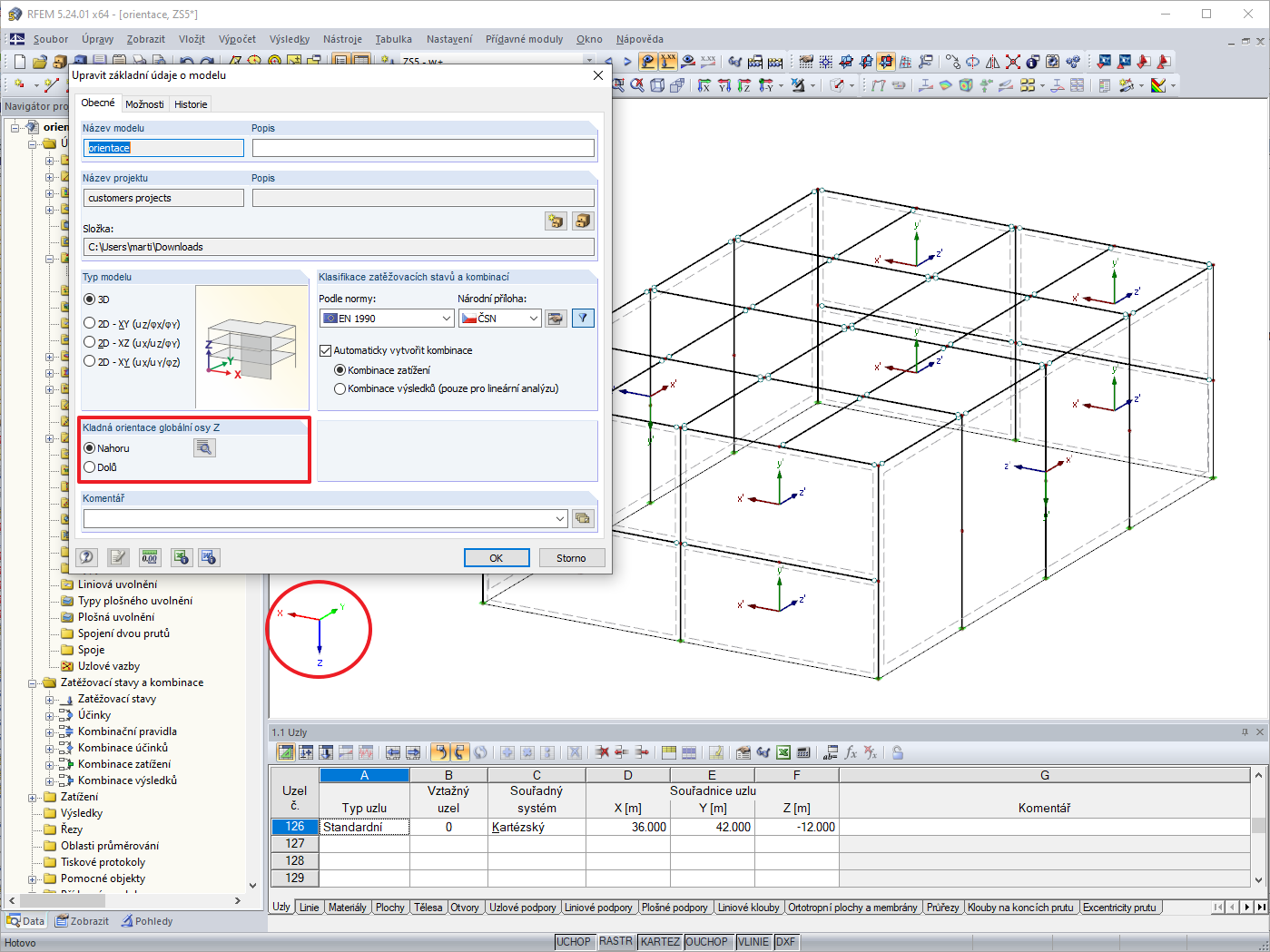
Task: Open the Národní příloha ČSN dropdown
Action: tap(500, 319)
